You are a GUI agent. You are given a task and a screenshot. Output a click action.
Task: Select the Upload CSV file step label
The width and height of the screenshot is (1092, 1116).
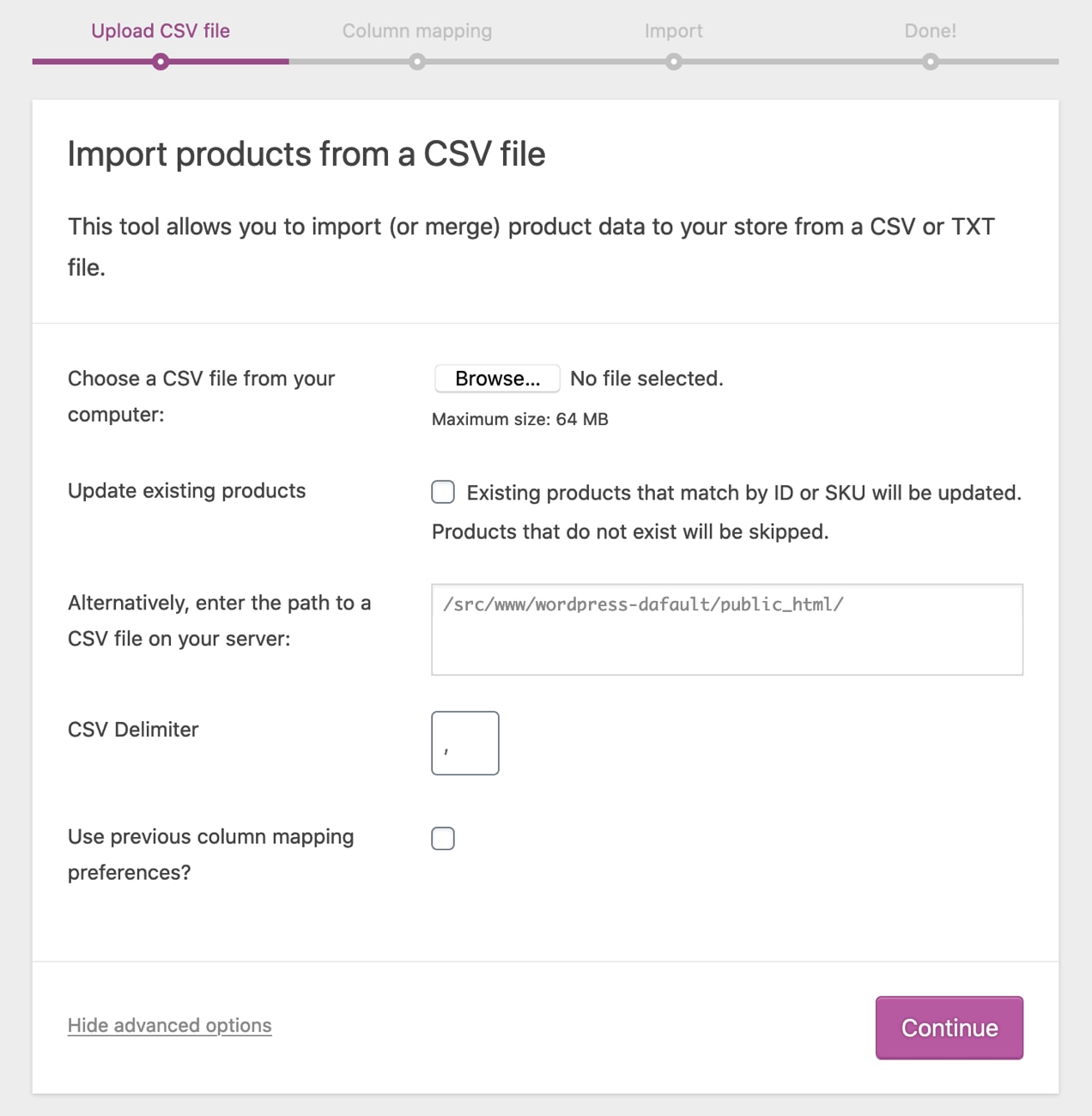point(160,30)
